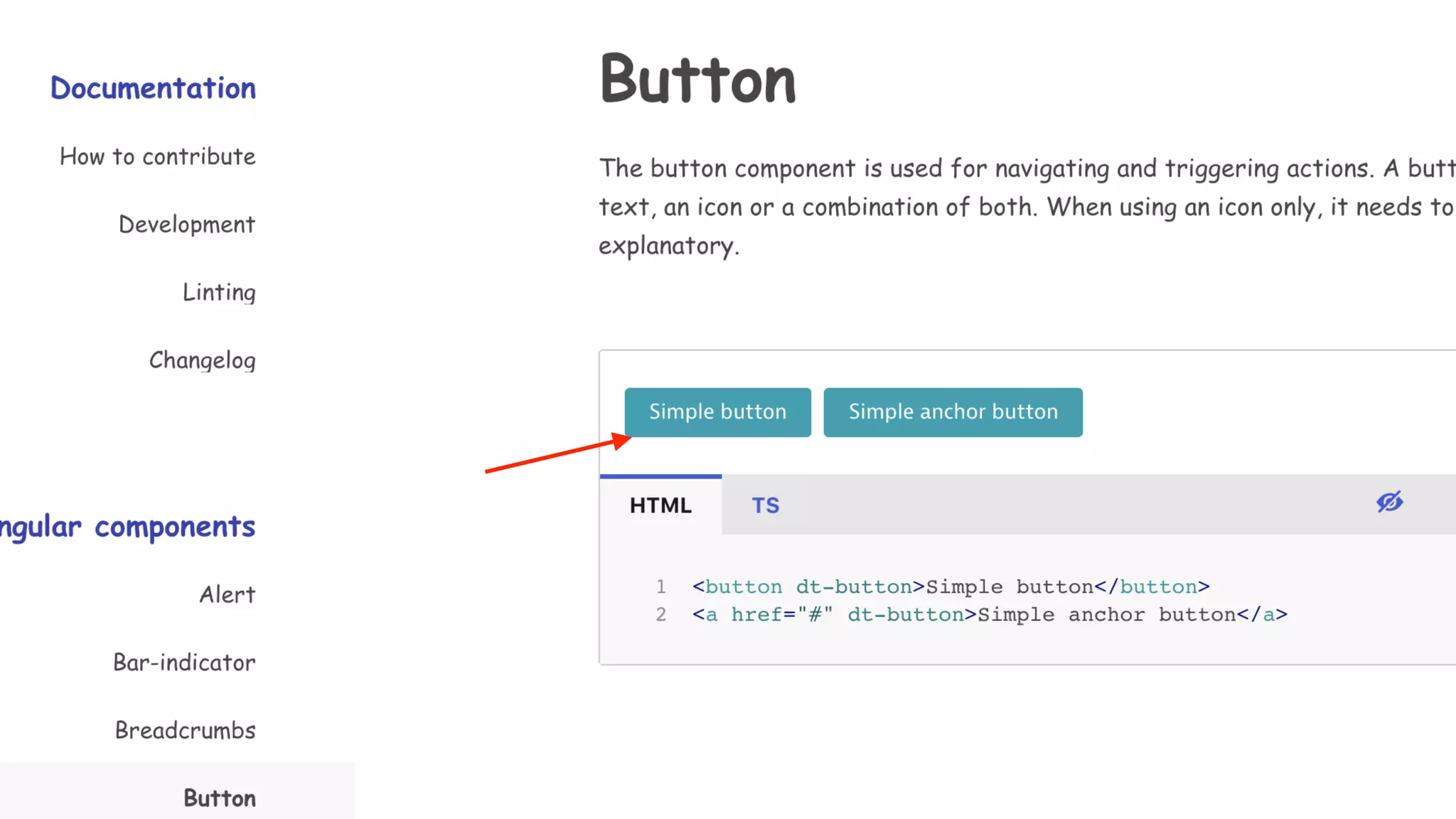Hide the code with the crossed-eye icon
The image size is (1456, 819).
[x=1389, y=502]
